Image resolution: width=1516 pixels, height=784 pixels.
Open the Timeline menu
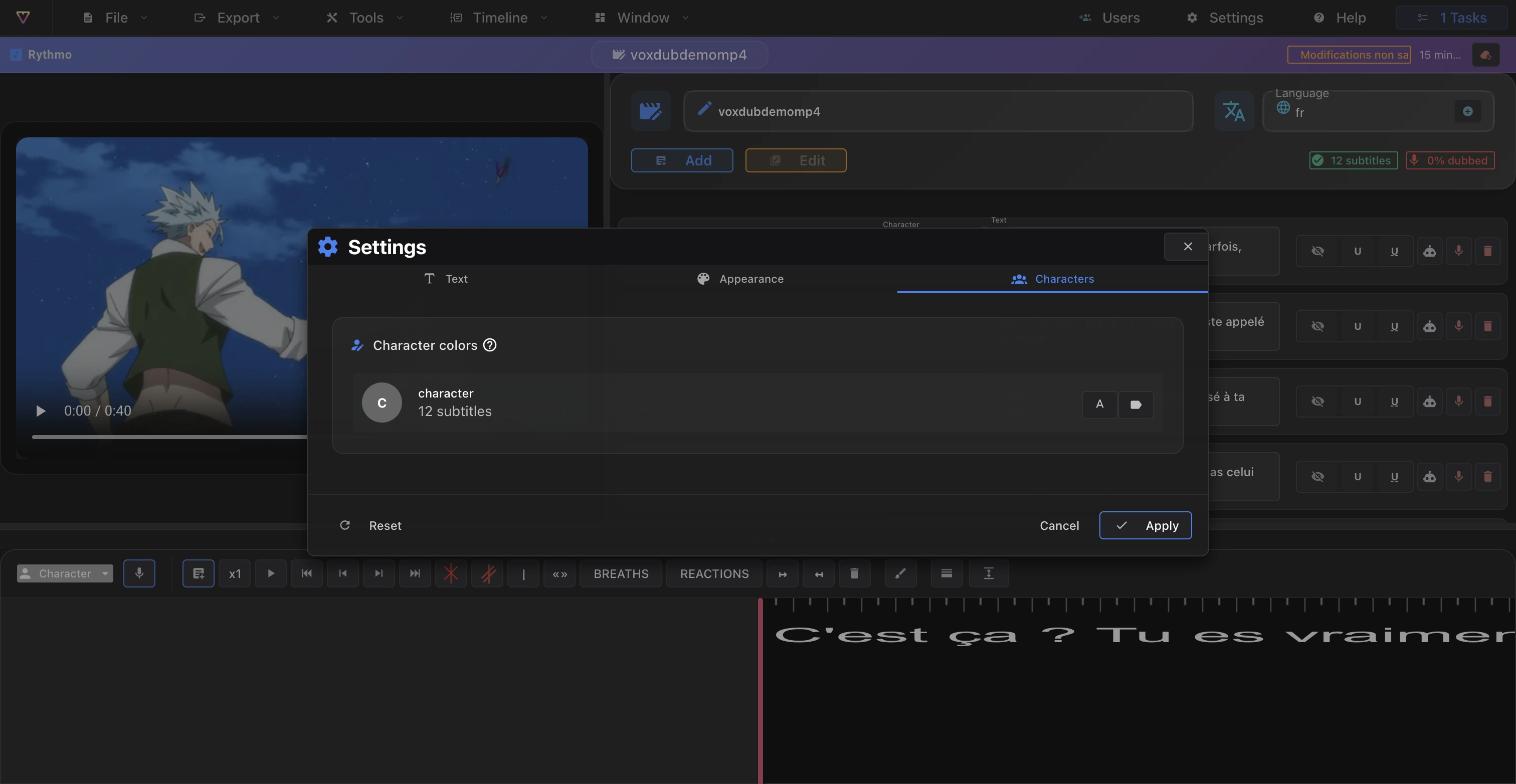[499, 18]
